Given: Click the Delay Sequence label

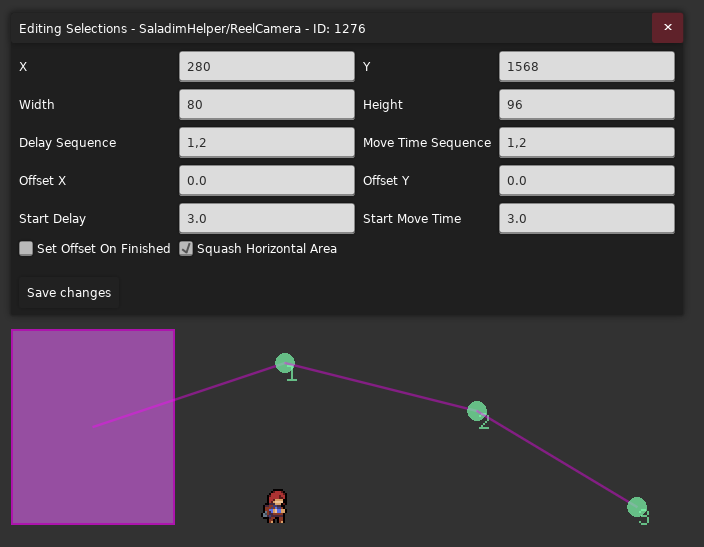Looking at the screenshot, I should click(67, 142).
